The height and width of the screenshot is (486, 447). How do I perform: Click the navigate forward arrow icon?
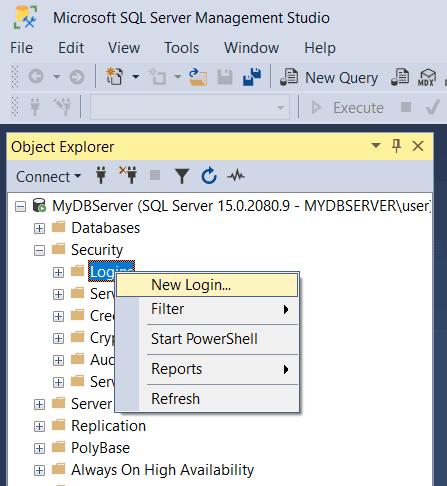pyautogui.click(x=77, y=77)
